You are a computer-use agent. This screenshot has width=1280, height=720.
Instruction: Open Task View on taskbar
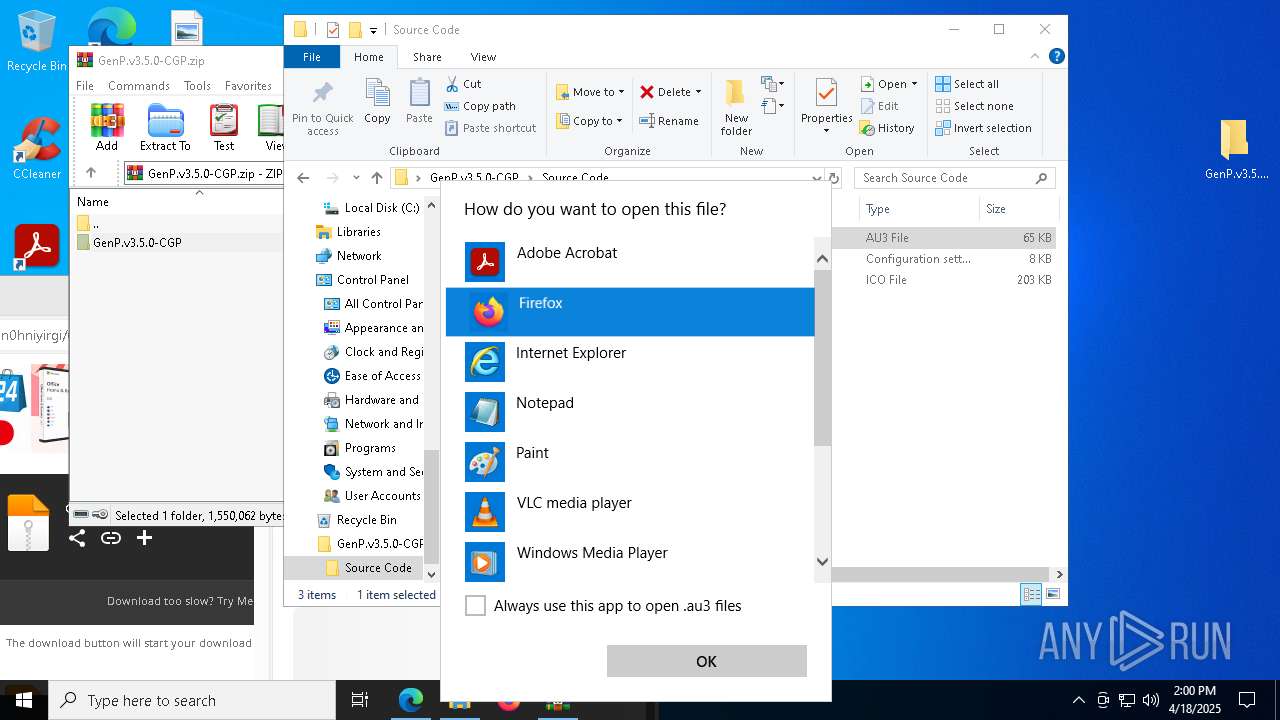pyautogui.click(x=360, y=700)
